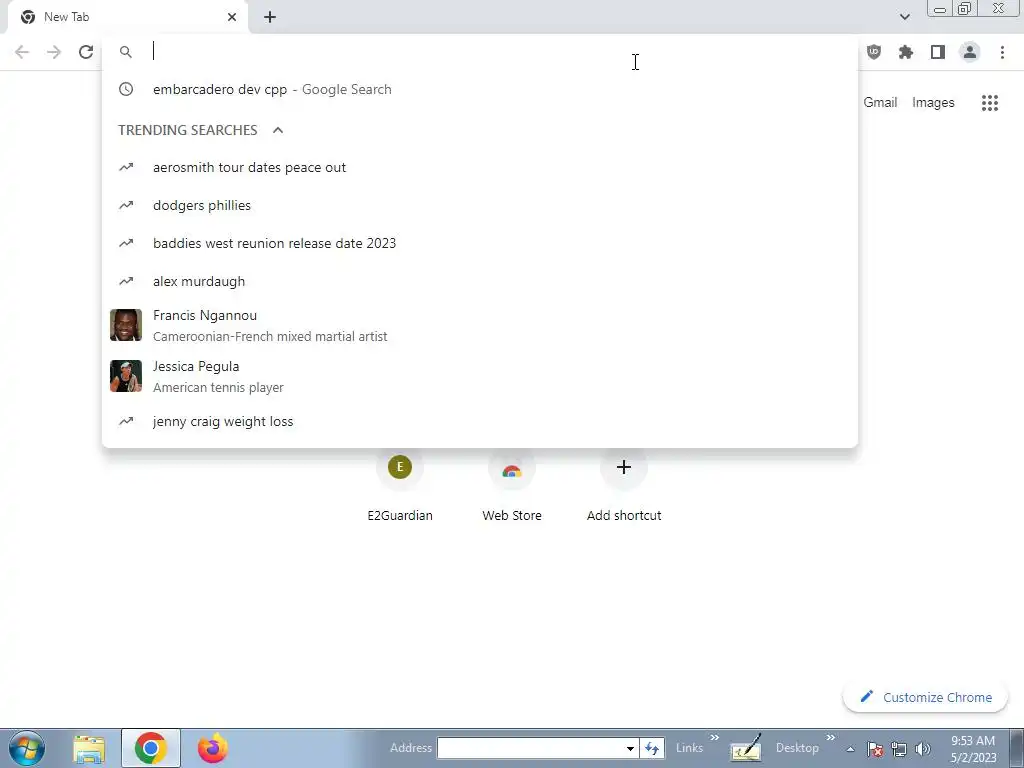Select baddies west reunion release date 2023
The height and width of the screenshot is (768, 1024).
coord(480,244)
